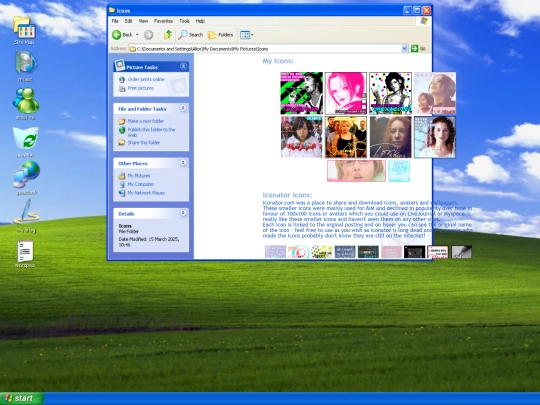Click the dark teal Iconator icon
The height and width of the screenshot is (405, 540).
(368, 252)
